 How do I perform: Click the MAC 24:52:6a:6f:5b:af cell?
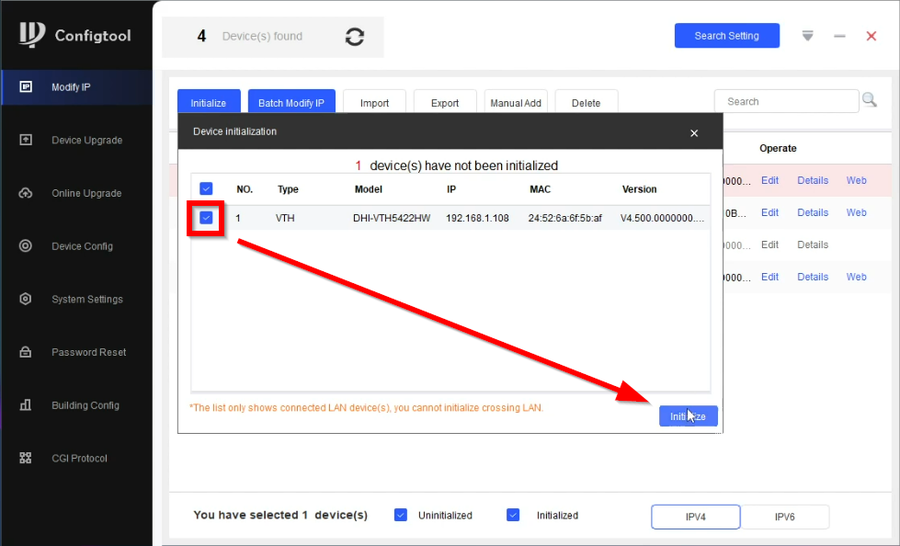coord(565,218)
